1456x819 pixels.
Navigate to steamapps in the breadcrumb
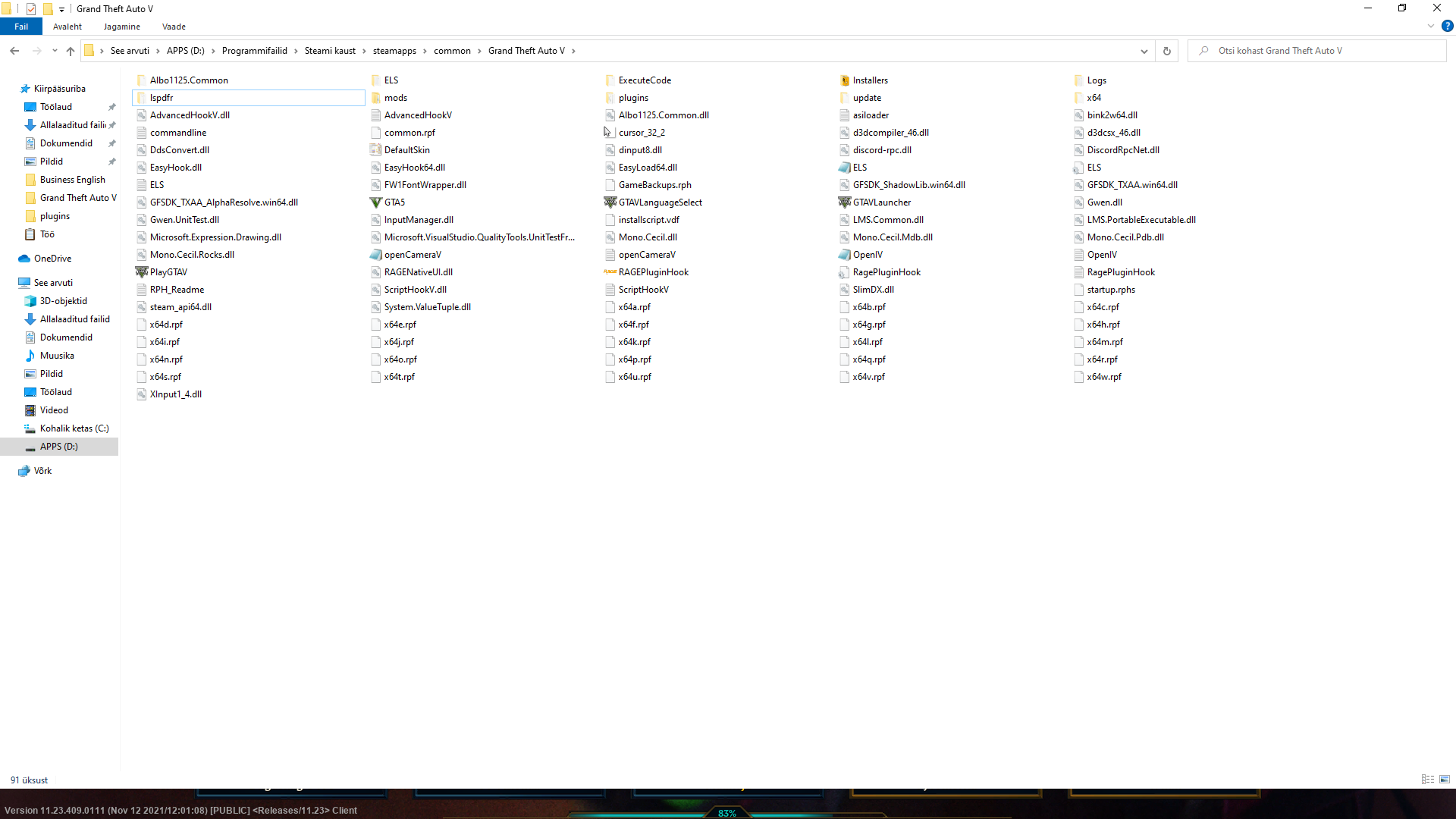[394, 51]
